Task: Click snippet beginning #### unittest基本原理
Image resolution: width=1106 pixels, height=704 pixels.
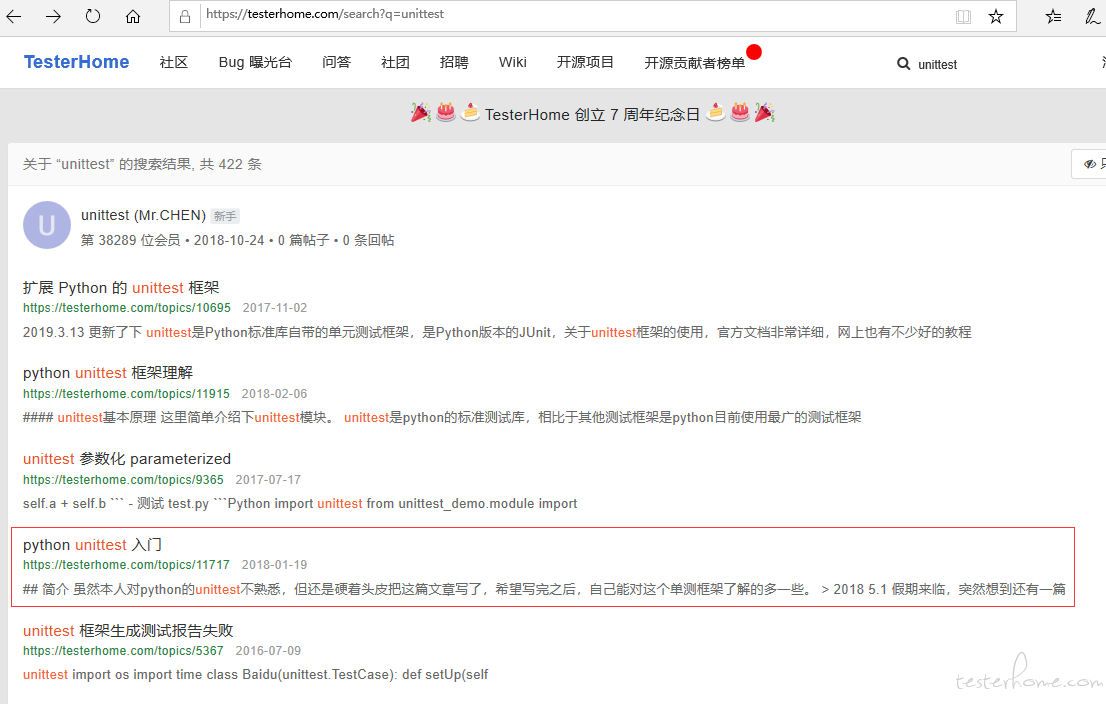Action: [x=442, y=418]
